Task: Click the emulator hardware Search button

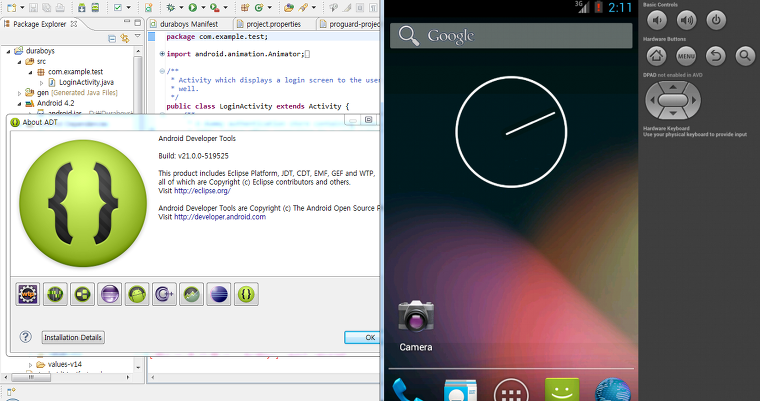Action: point(745,56)
